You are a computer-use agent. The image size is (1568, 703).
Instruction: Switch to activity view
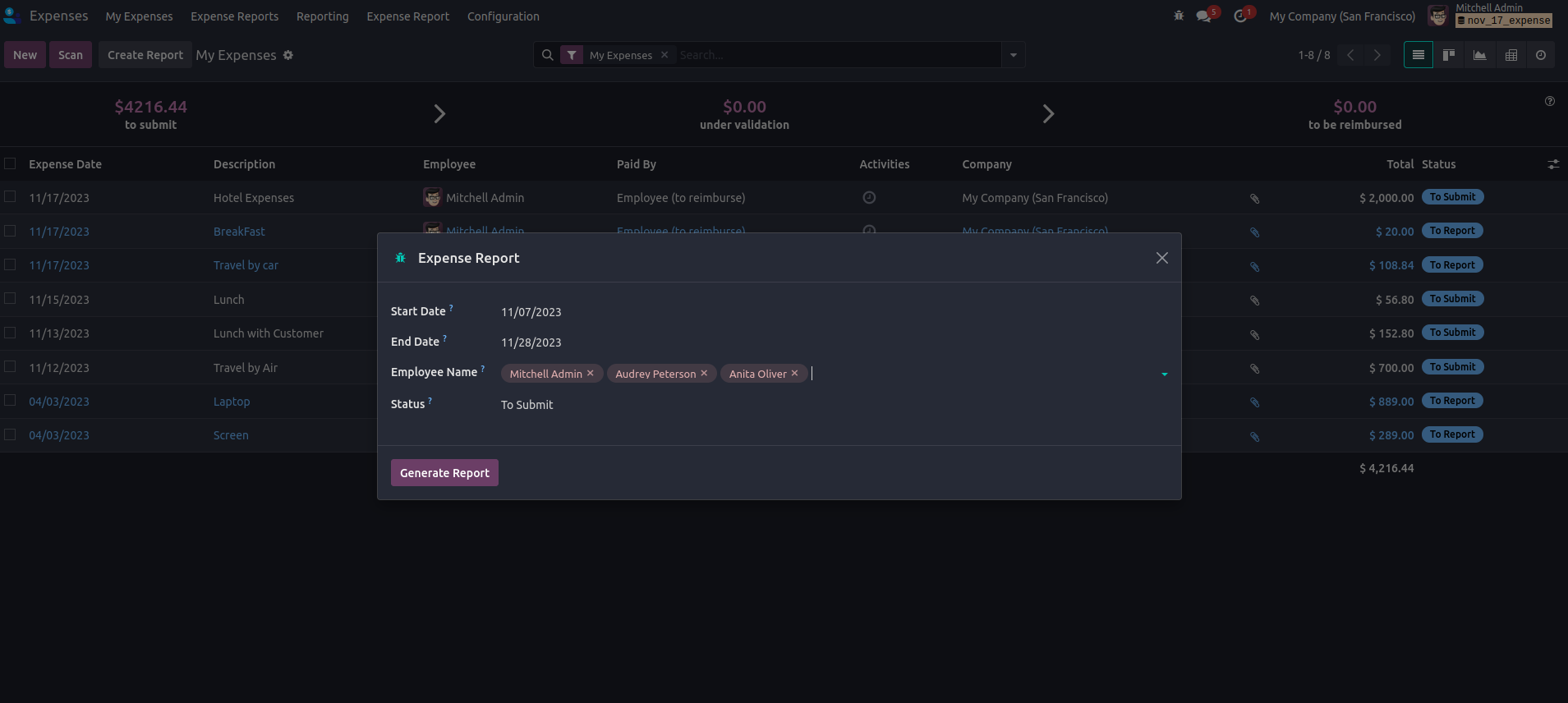click(1541, 55)
